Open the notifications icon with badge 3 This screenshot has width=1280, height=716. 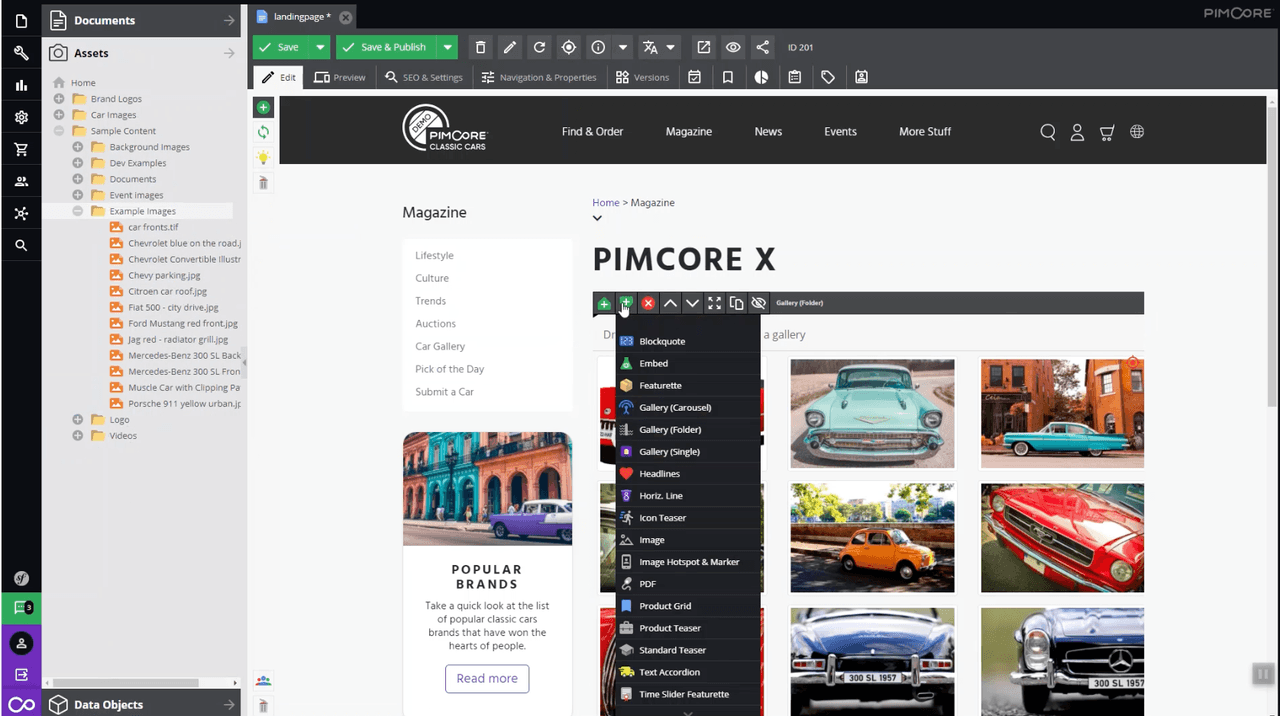click(21, 608)
